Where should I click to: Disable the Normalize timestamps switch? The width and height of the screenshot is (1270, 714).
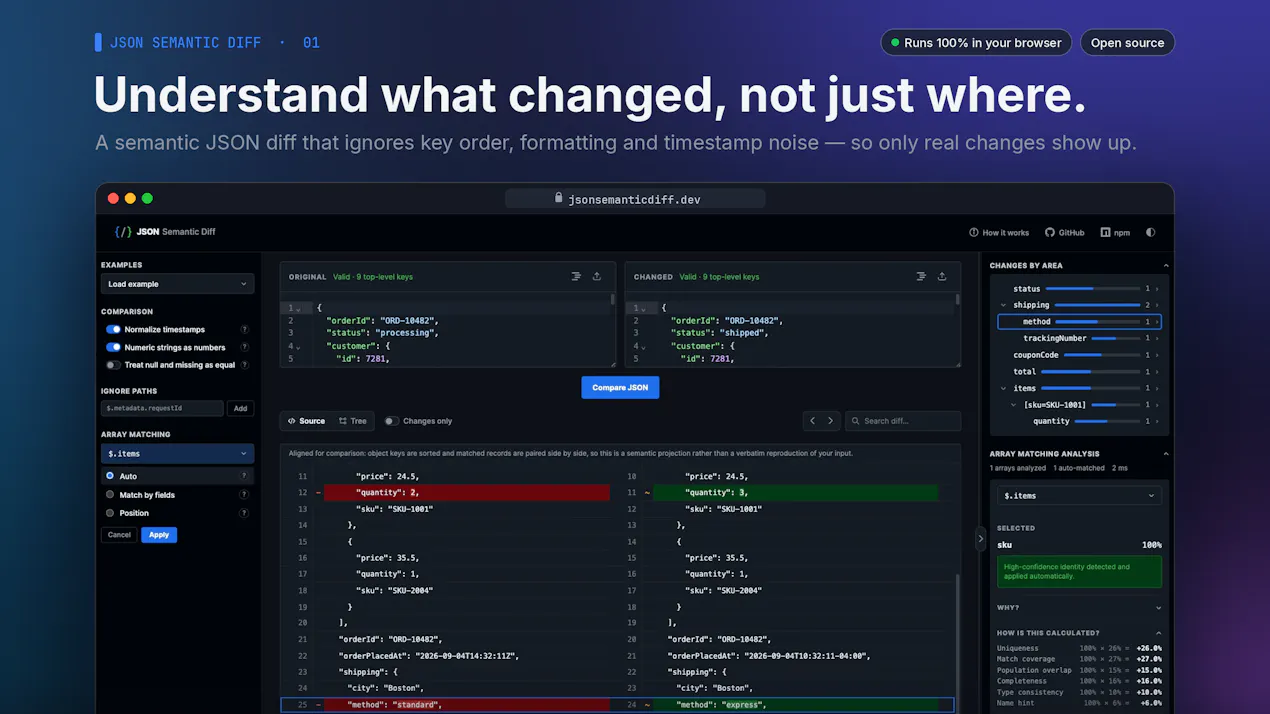[x=113, y=329]
